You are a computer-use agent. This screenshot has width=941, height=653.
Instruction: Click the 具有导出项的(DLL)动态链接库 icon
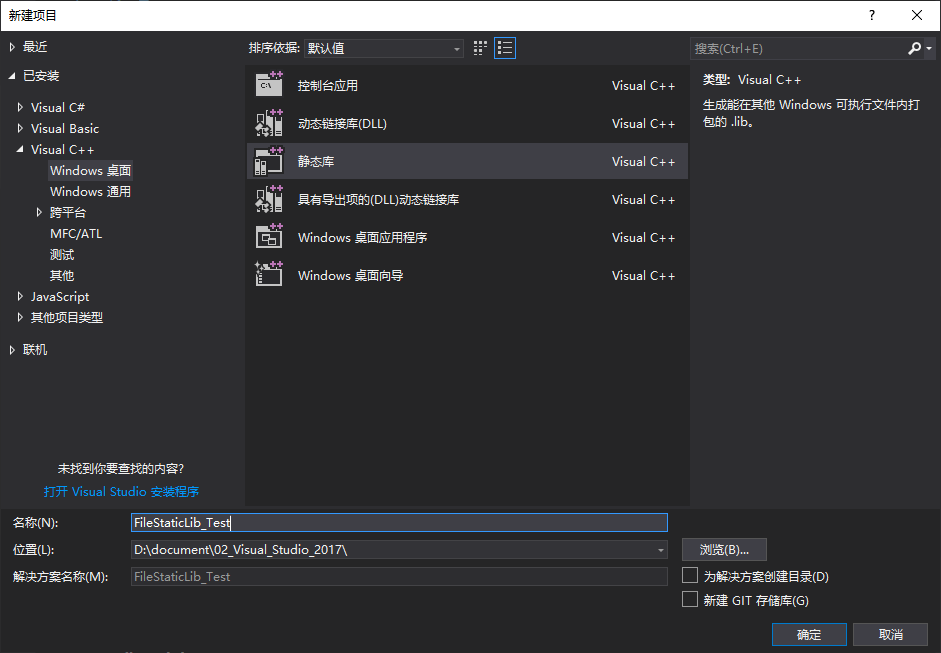click(x=268, y=199)
